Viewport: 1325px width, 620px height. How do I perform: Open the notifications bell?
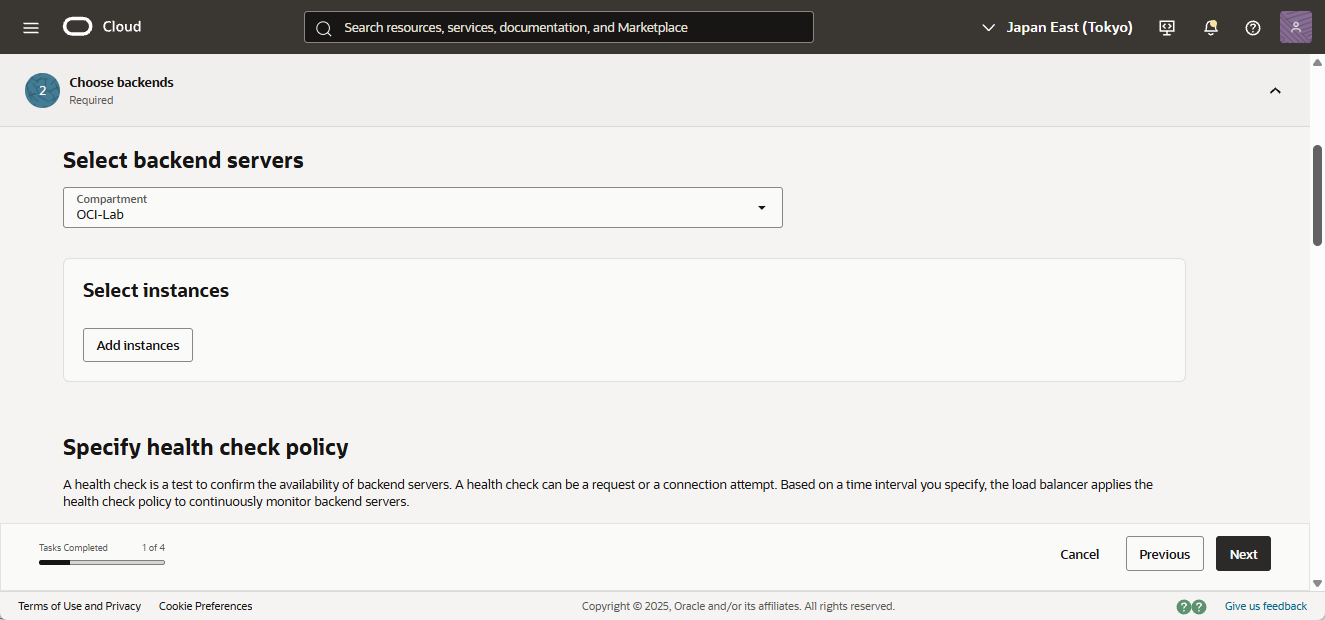1211,28
